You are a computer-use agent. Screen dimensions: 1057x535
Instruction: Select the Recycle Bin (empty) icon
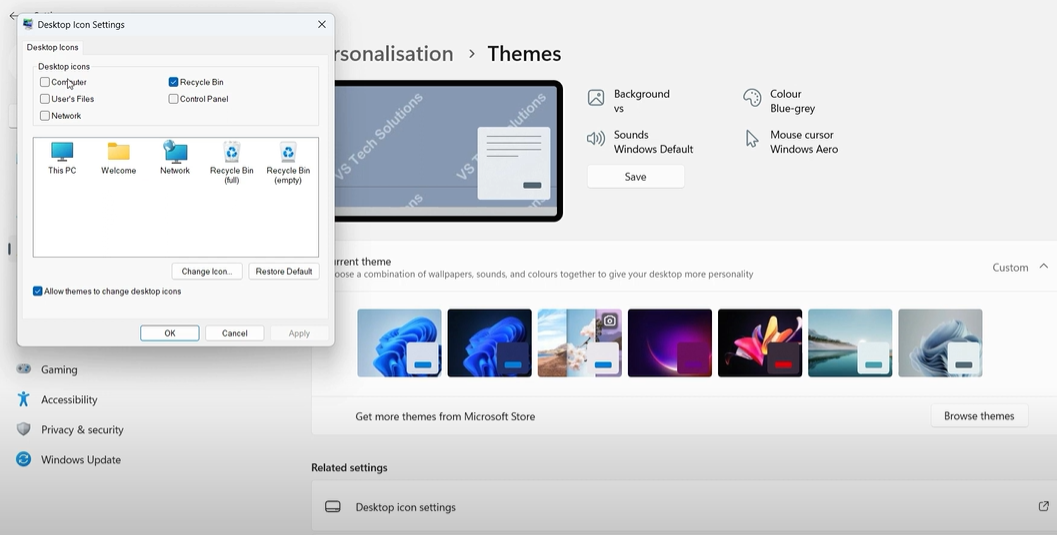[288, 162]
